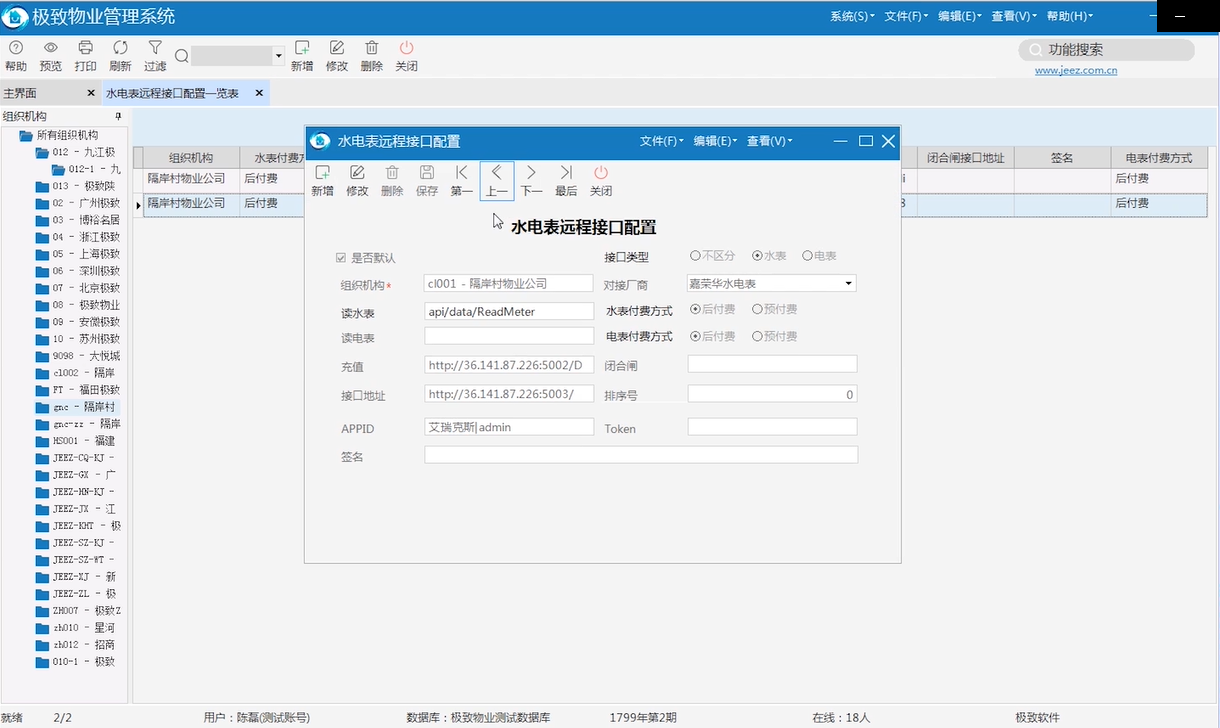Click the 签名 column header

coord(1062,158)
